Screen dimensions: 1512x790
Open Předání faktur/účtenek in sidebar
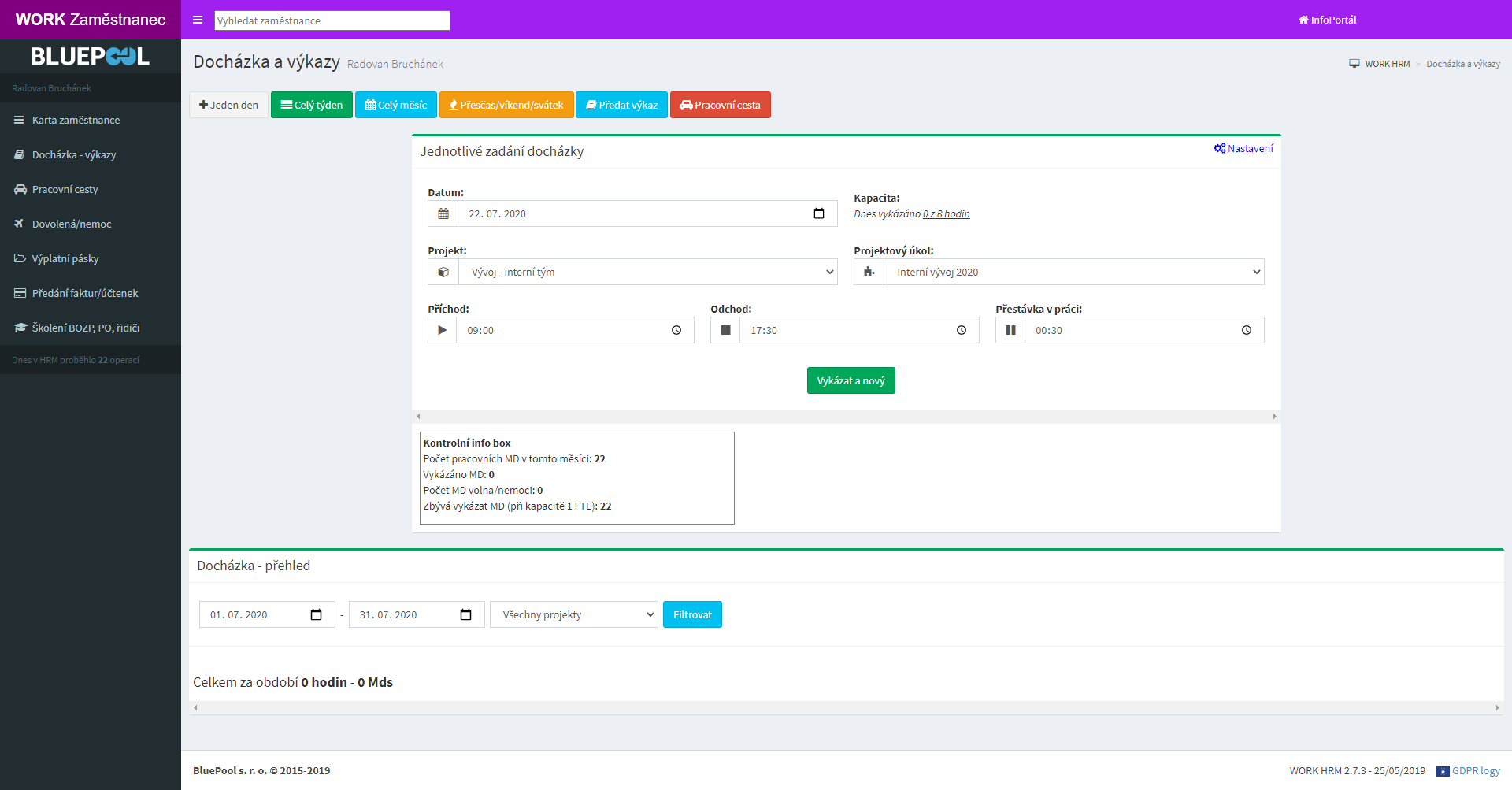click(x=91, y=293)
